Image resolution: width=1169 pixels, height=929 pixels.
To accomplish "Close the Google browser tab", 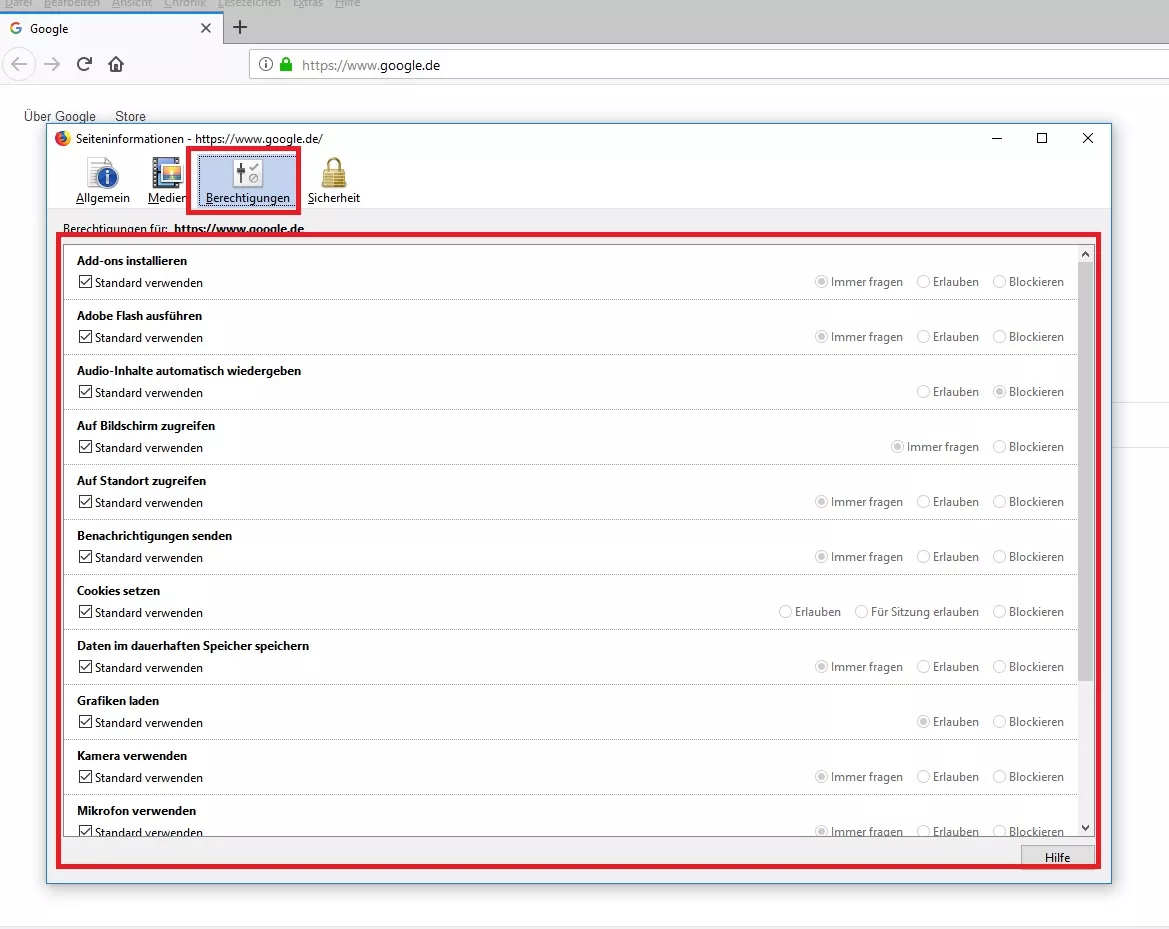I will coord(207,28).
